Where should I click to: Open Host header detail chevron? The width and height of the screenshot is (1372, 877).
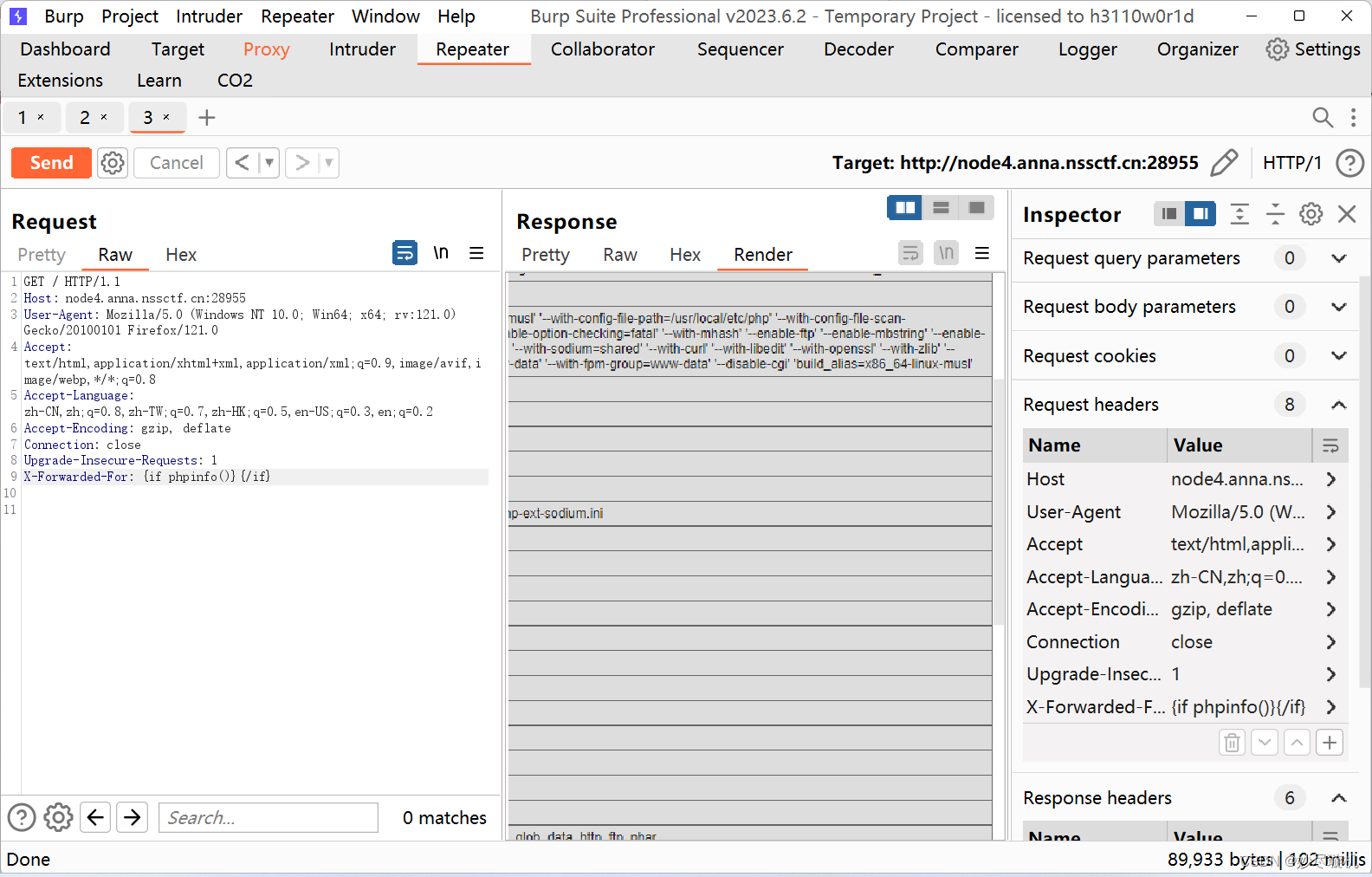[x=1331, y=479]
